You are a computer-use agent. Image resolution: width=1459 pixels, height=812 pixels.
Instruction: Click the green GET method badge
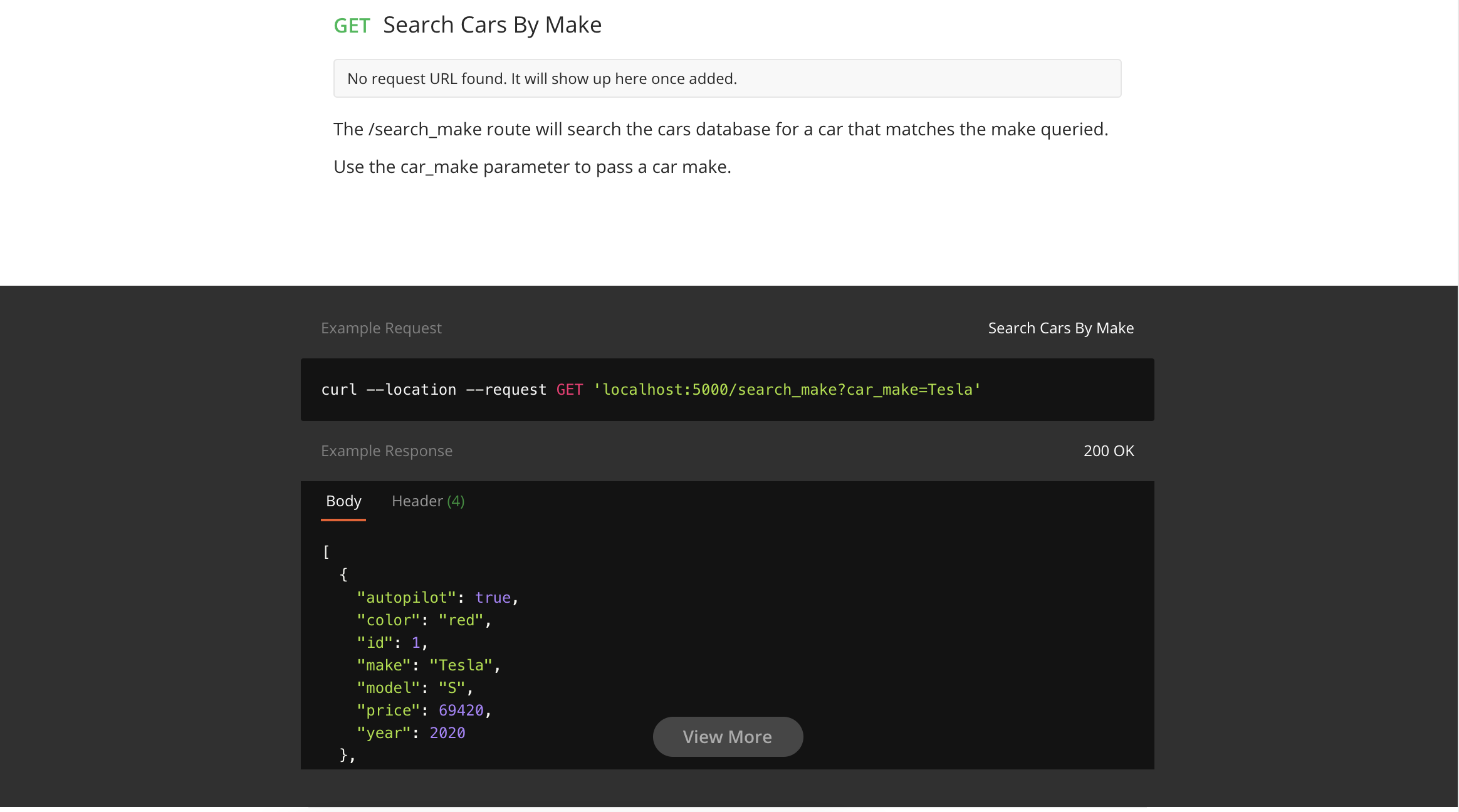point(353,25)
